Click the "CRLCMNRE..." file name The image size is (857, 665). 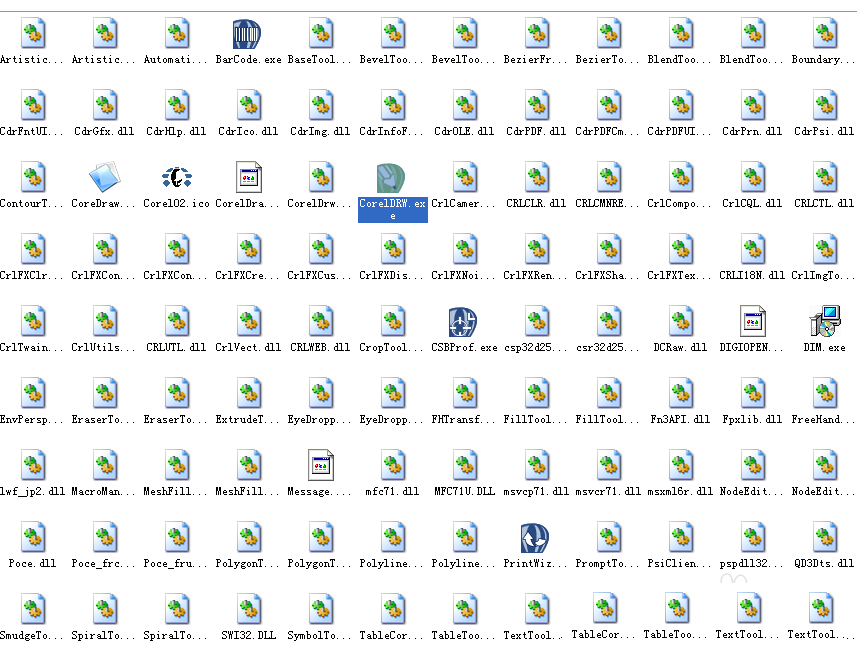click(x=608, y=204)
